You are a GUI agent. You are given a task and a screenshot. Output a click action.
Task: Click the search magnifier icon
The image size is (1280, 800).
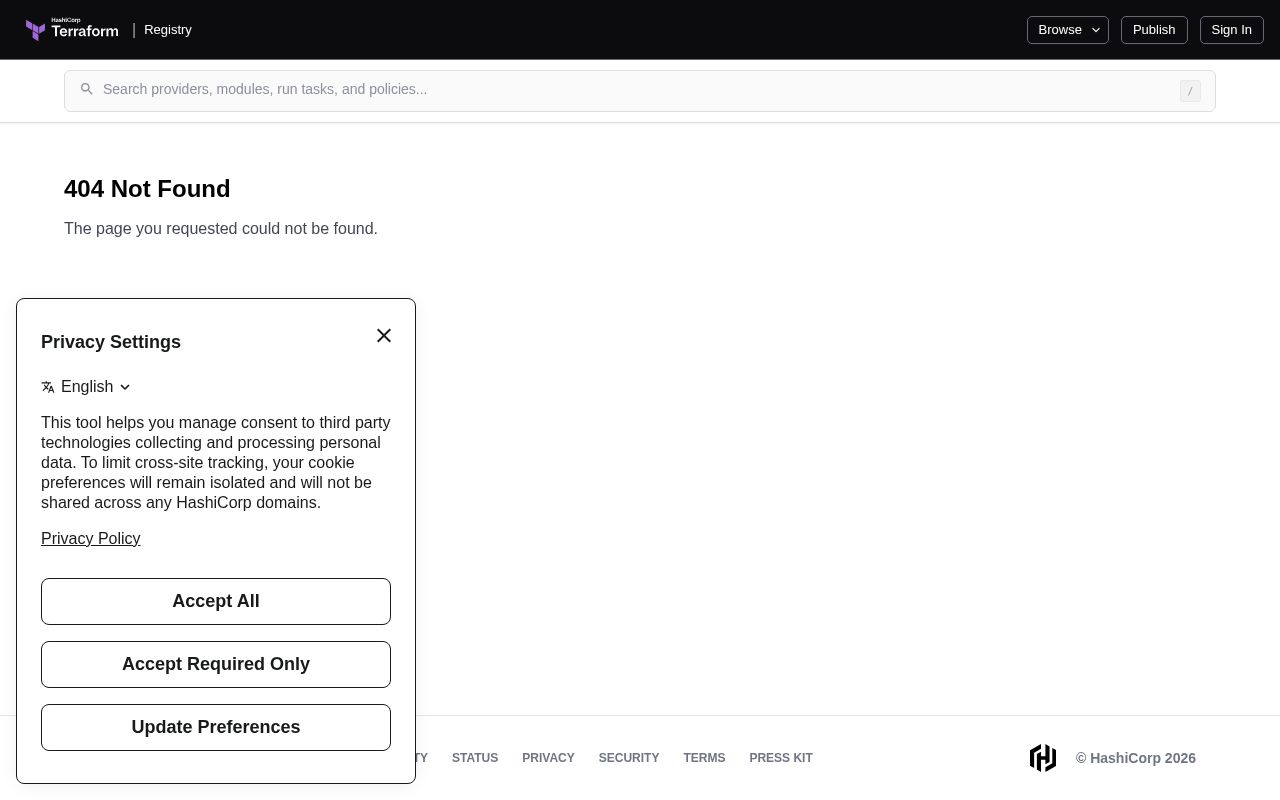click(87, 89)
